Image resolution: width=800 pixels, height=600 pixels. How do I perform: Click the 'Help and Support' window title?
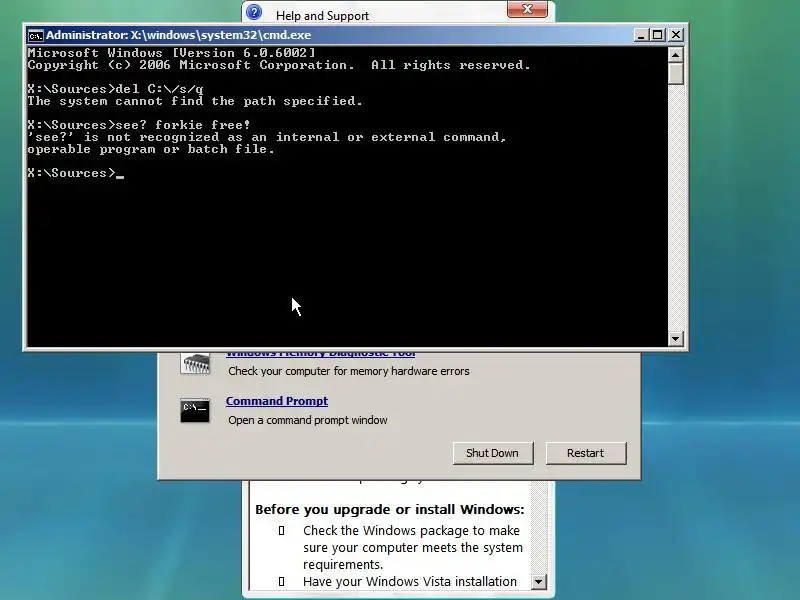(x=322, y=16)
